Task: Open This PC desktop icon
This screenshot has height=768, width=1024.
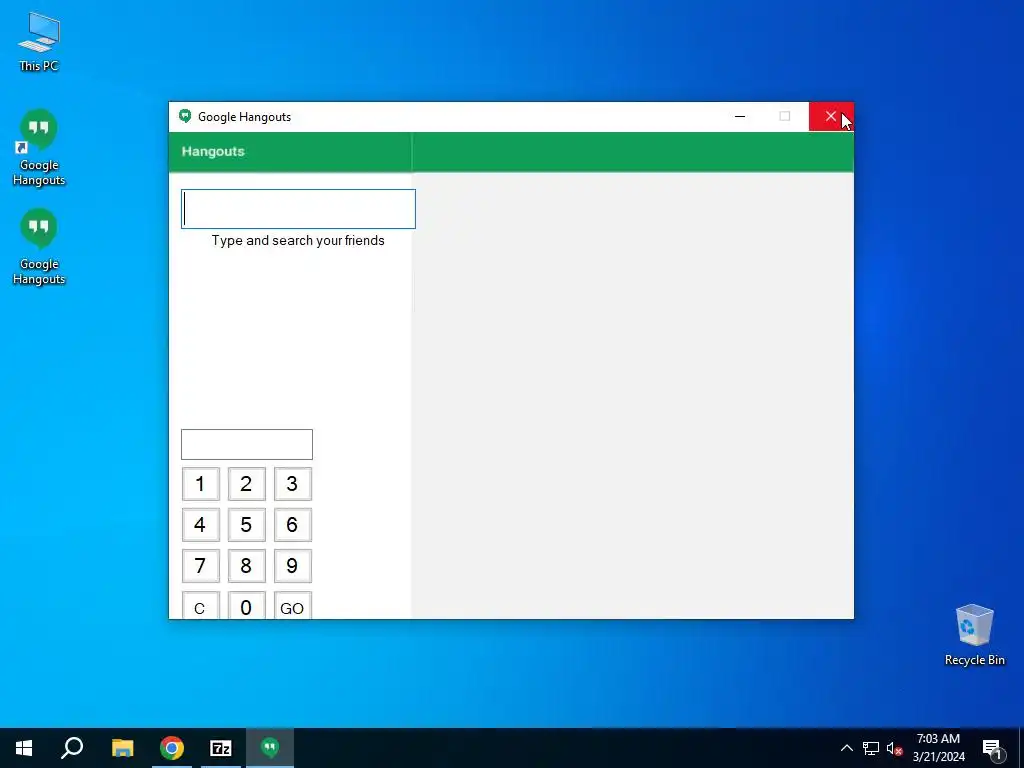Action: point(39,41)
